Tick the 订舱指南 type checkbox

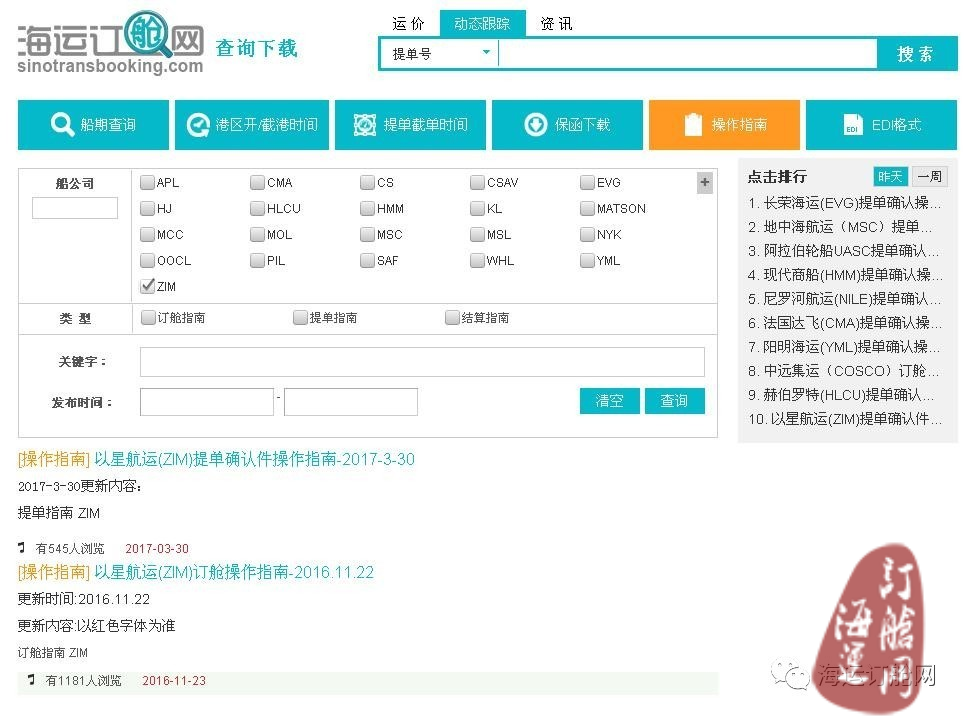[148, 317]
